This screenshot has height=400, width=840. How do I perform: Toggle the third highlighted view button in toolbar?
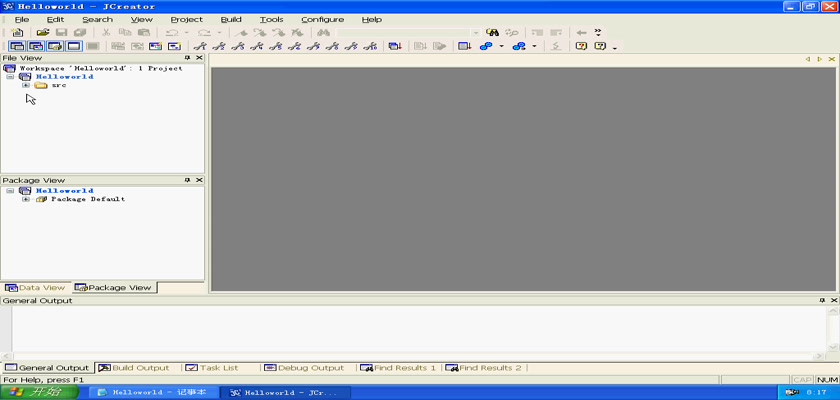pyautogui.click(x=55, y=47)
